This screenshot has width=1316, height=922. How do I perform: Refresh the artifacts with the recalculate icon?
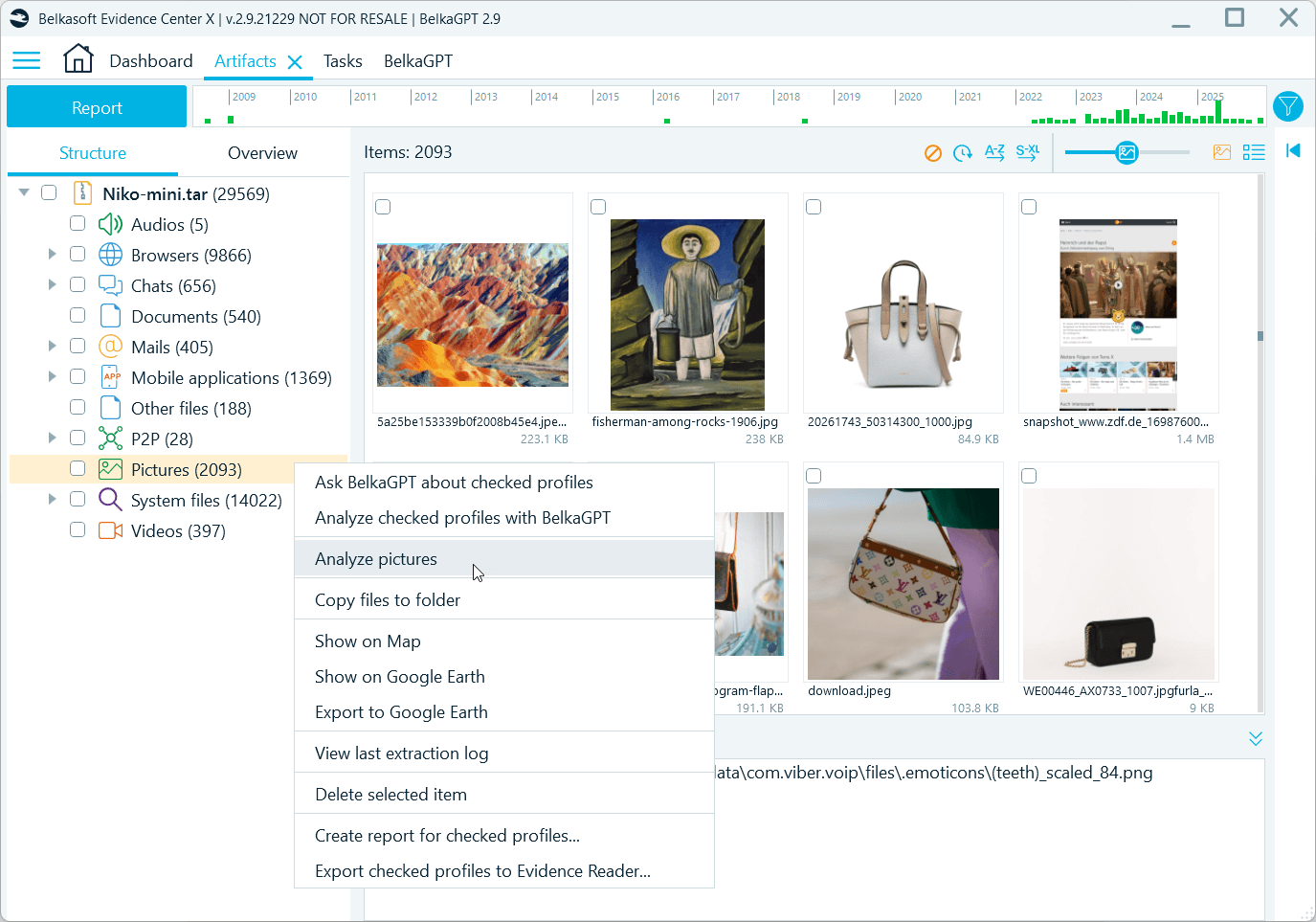click(963, 151)
